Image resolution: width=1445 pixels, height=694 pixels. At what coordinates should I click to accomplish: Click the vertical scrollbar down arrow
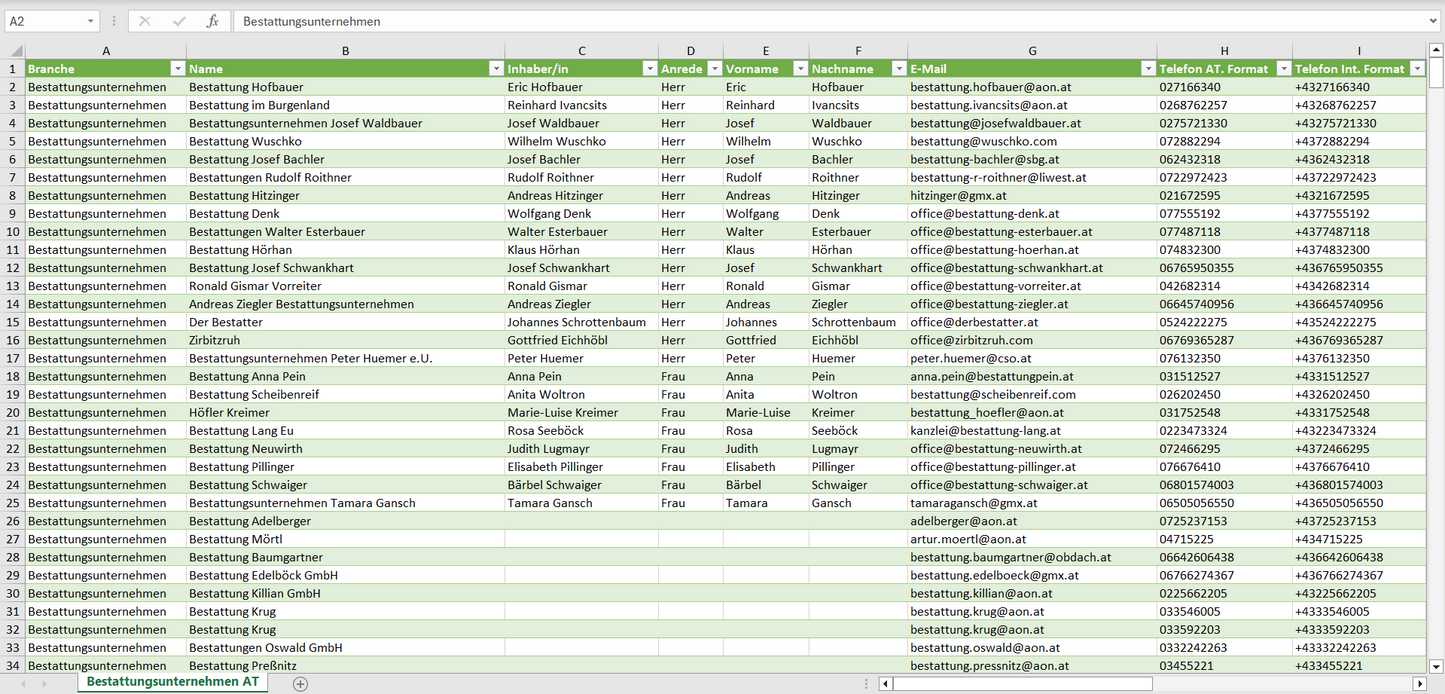point(1436,665)
